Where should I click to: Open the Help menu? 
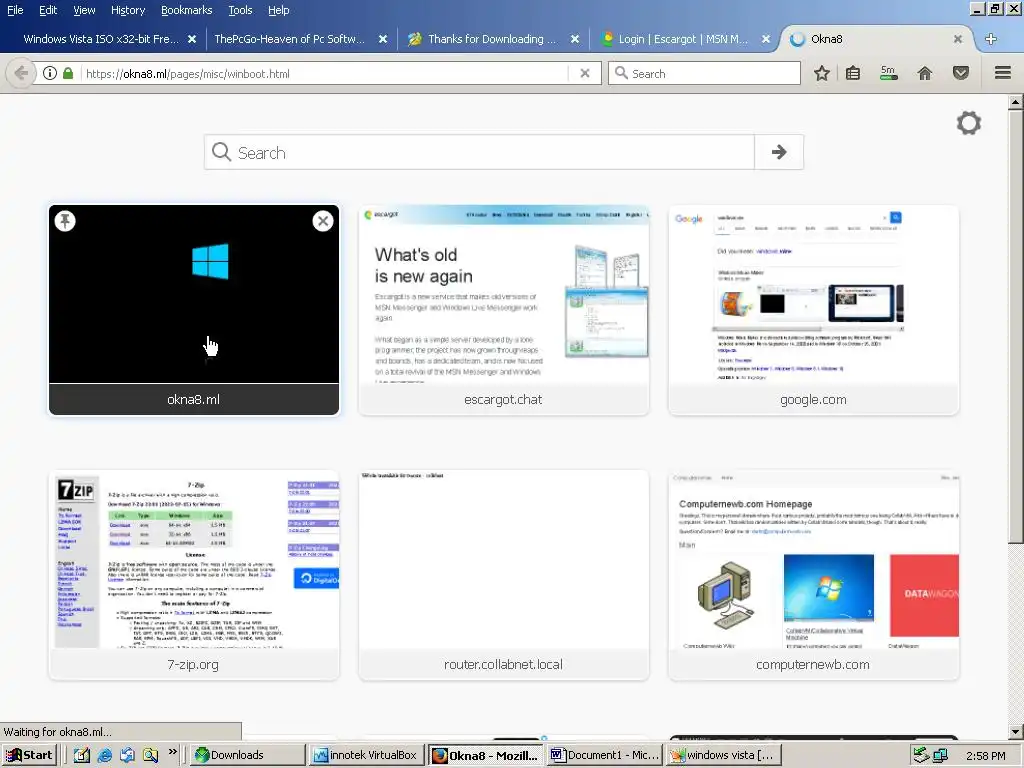coord(278,10)
